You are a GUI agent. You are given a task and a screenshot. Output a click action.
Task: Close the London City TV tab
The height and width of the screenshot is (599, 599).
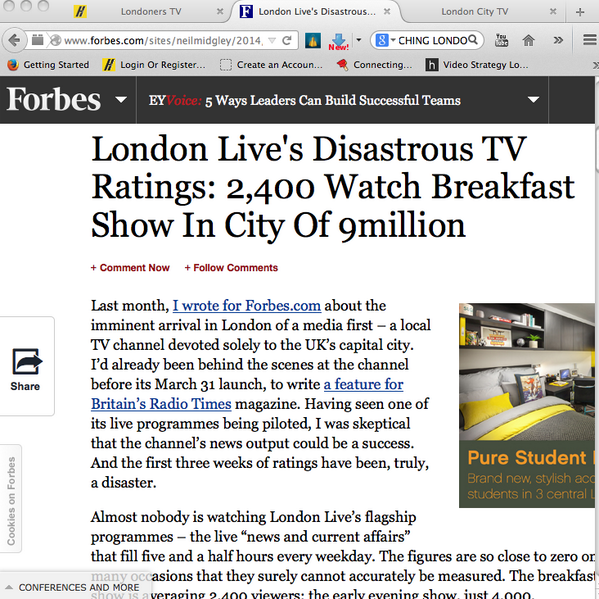pyautogui.click(x=553, y=11)
